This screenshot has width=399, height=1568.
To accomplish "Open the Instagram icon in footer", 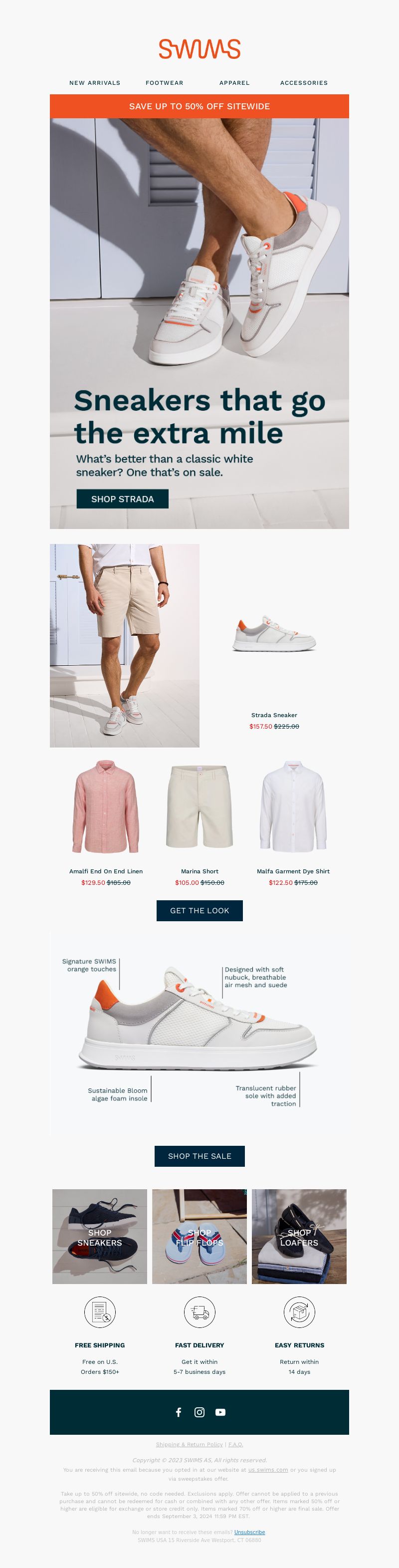I will (x=199, y=1412).
